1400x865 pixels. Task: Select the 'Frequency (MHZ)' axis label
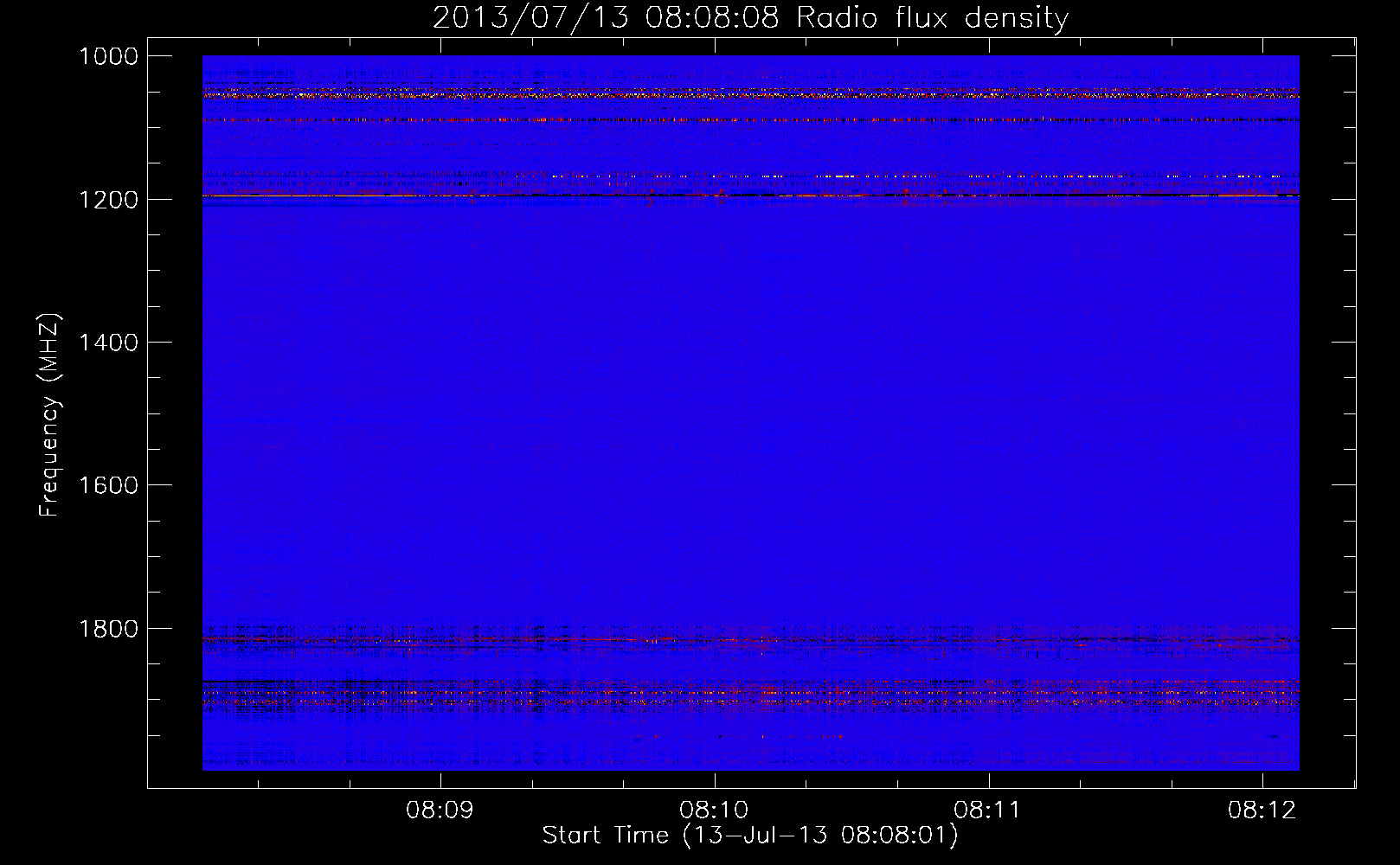click(x=49, y=415)
